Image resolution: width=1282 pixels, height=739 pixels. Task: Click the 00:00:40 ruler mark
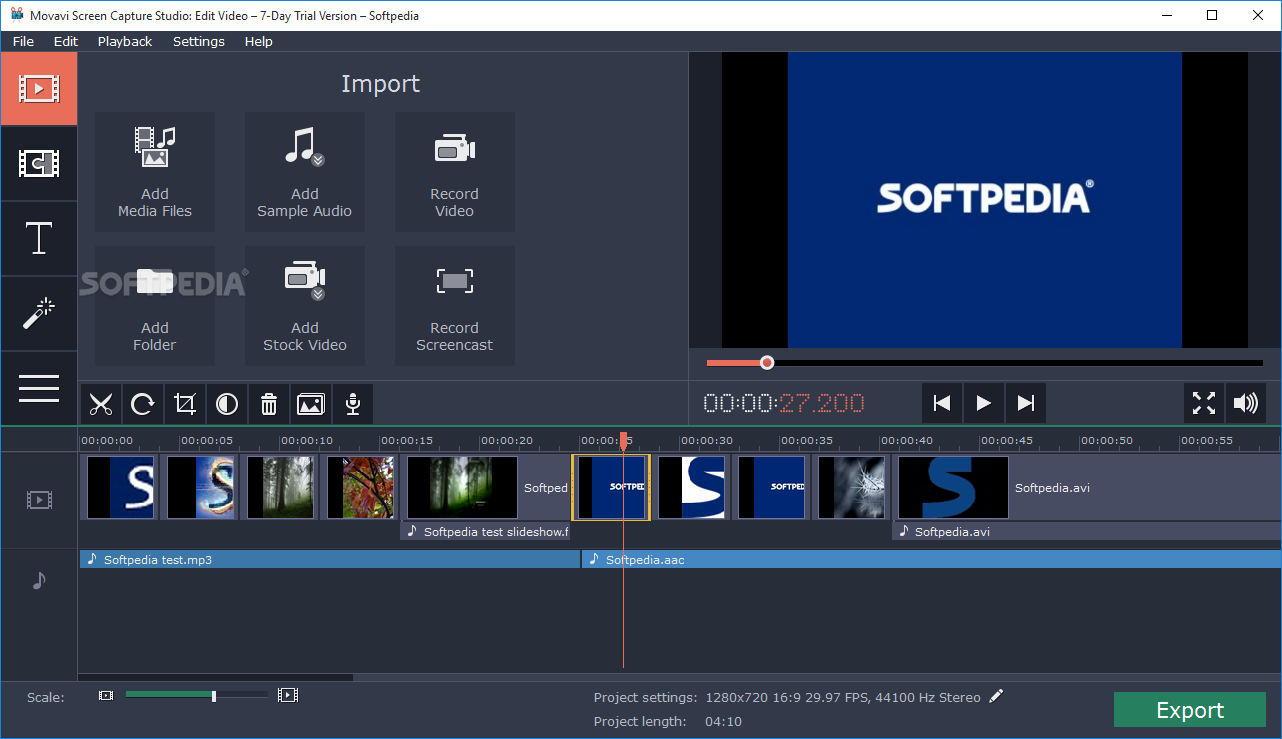907,440
